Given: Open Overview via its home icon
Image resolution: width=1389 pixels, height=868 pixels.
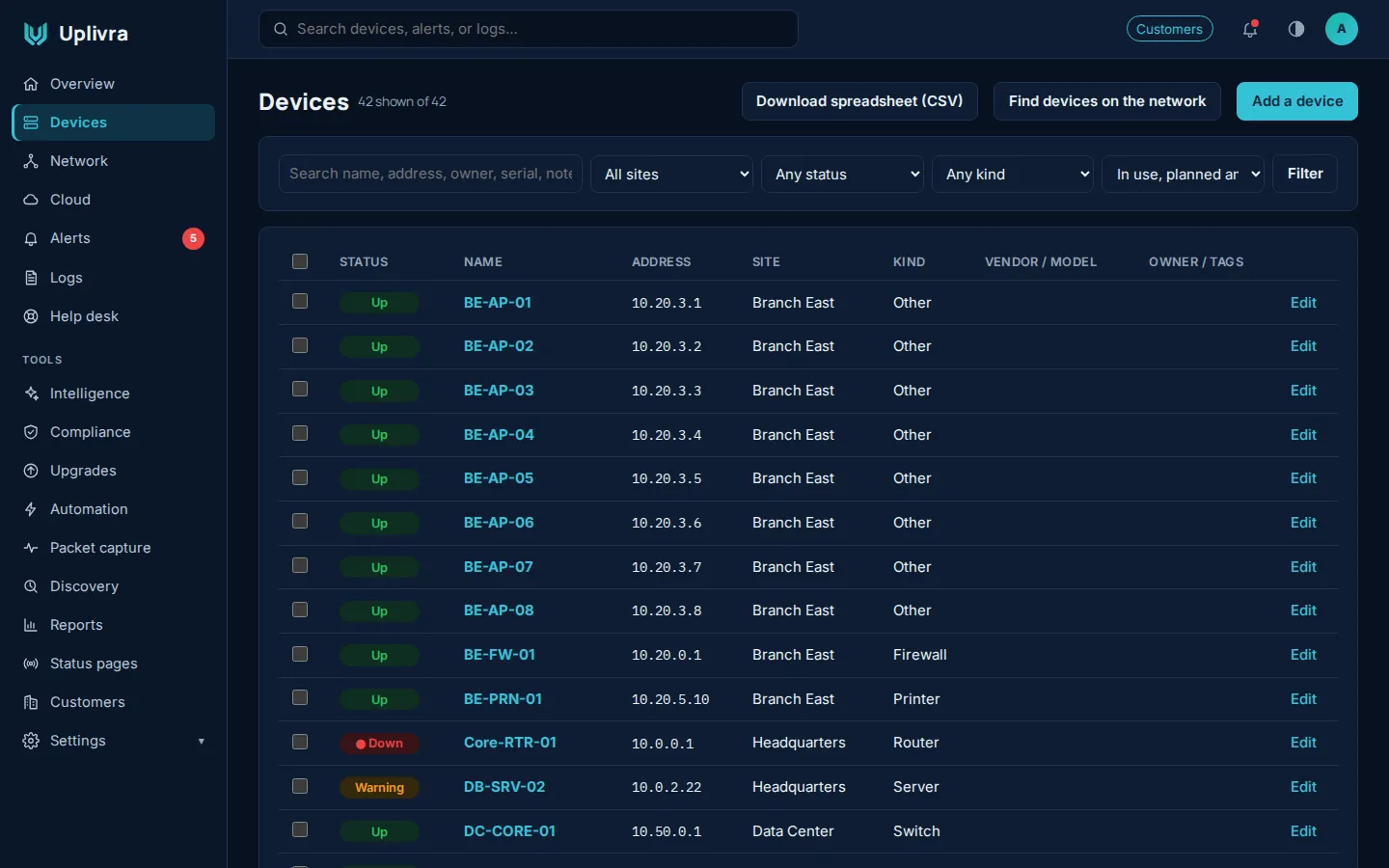Looking at the screenshot, I should click(x=31, y=84).
